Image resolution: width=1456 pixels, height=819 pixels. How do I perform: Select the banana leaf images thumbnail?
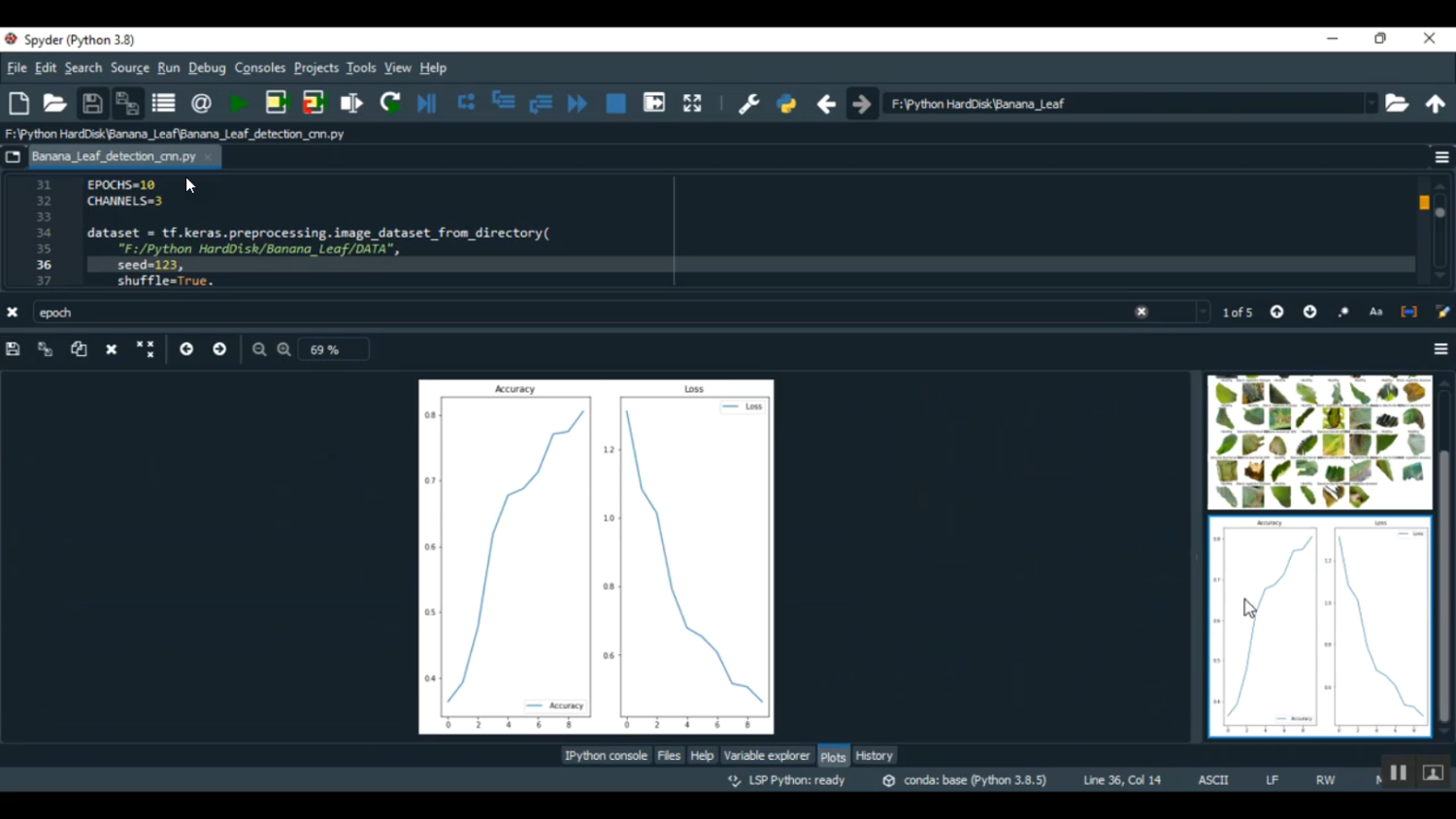point(1319,442)
